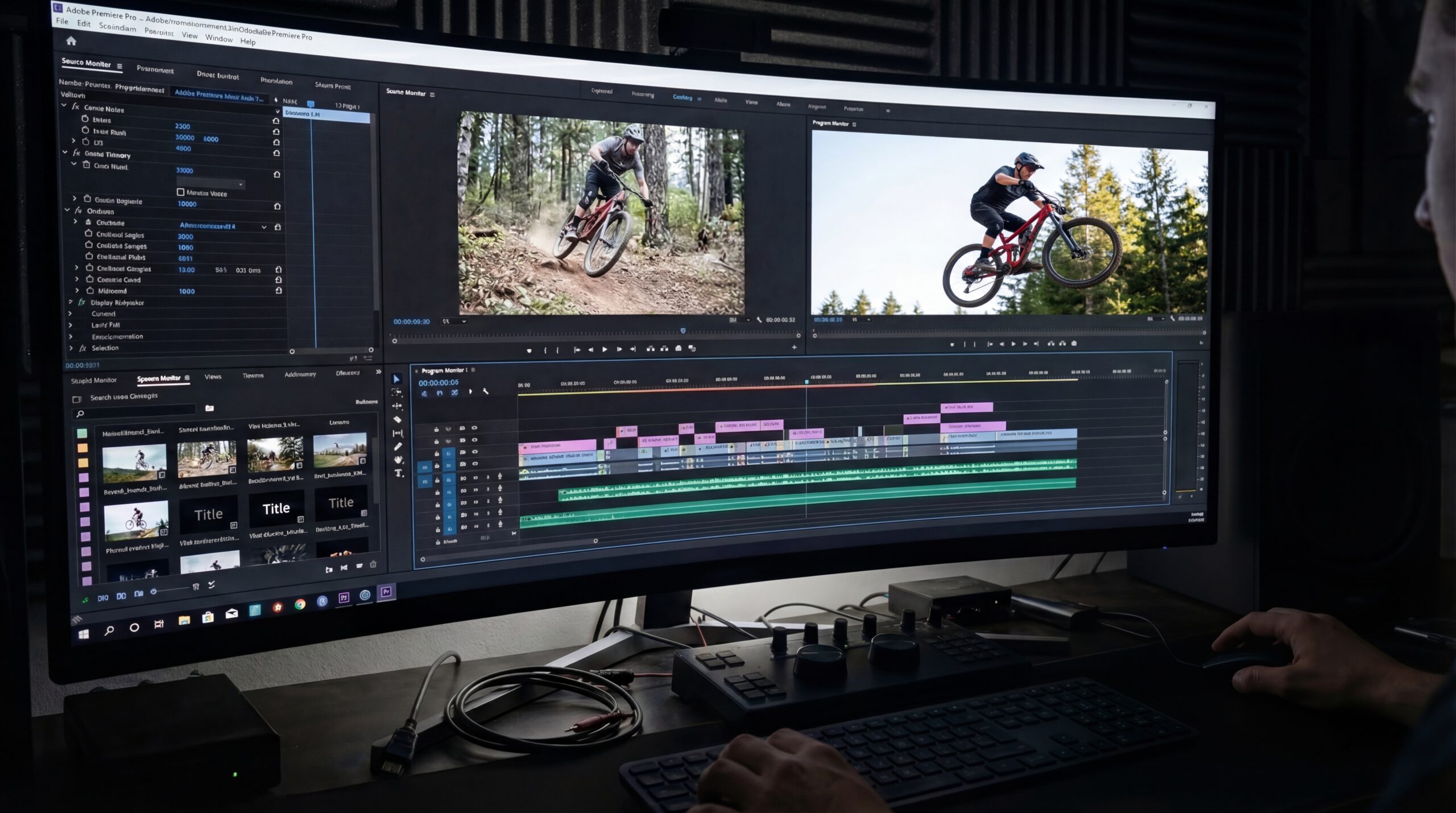The image size is (1456, 813).
Task: Play the forest trail clip preview
Action: click(x=605, y=349)
